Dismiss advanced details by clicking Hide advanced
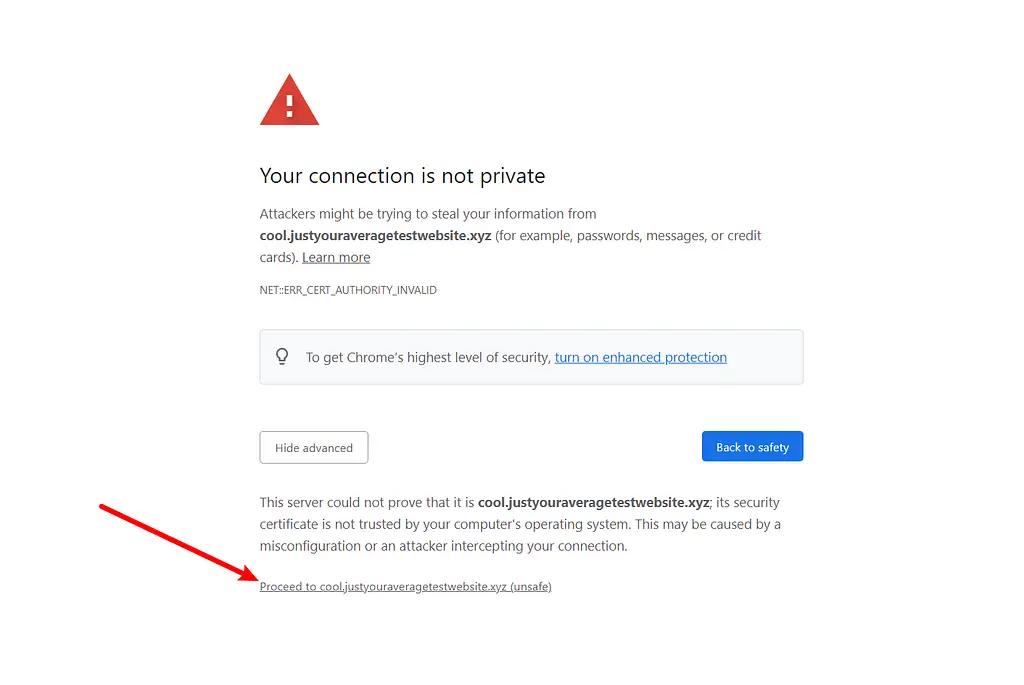This screenshot has height=685, width=1024. pos(313,447)
